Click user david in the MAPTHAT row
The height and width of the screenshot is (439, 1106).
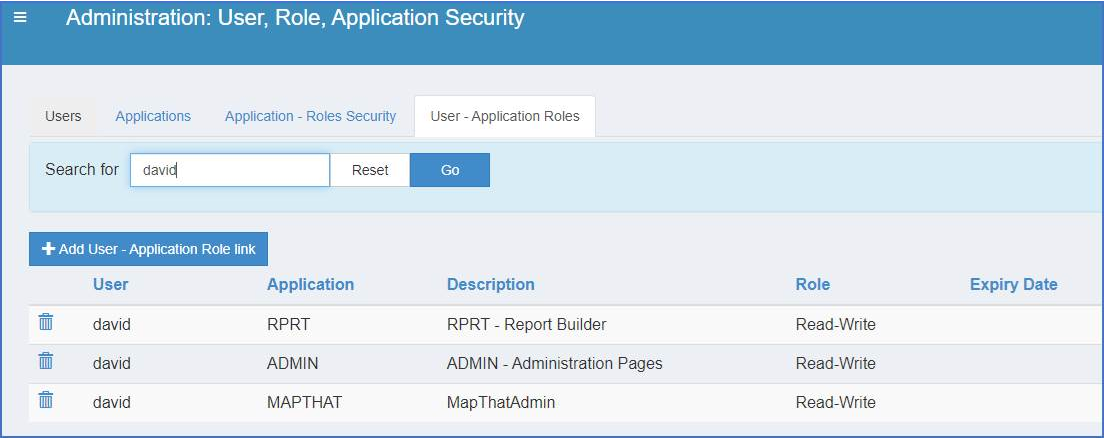(x=112, y=402)
